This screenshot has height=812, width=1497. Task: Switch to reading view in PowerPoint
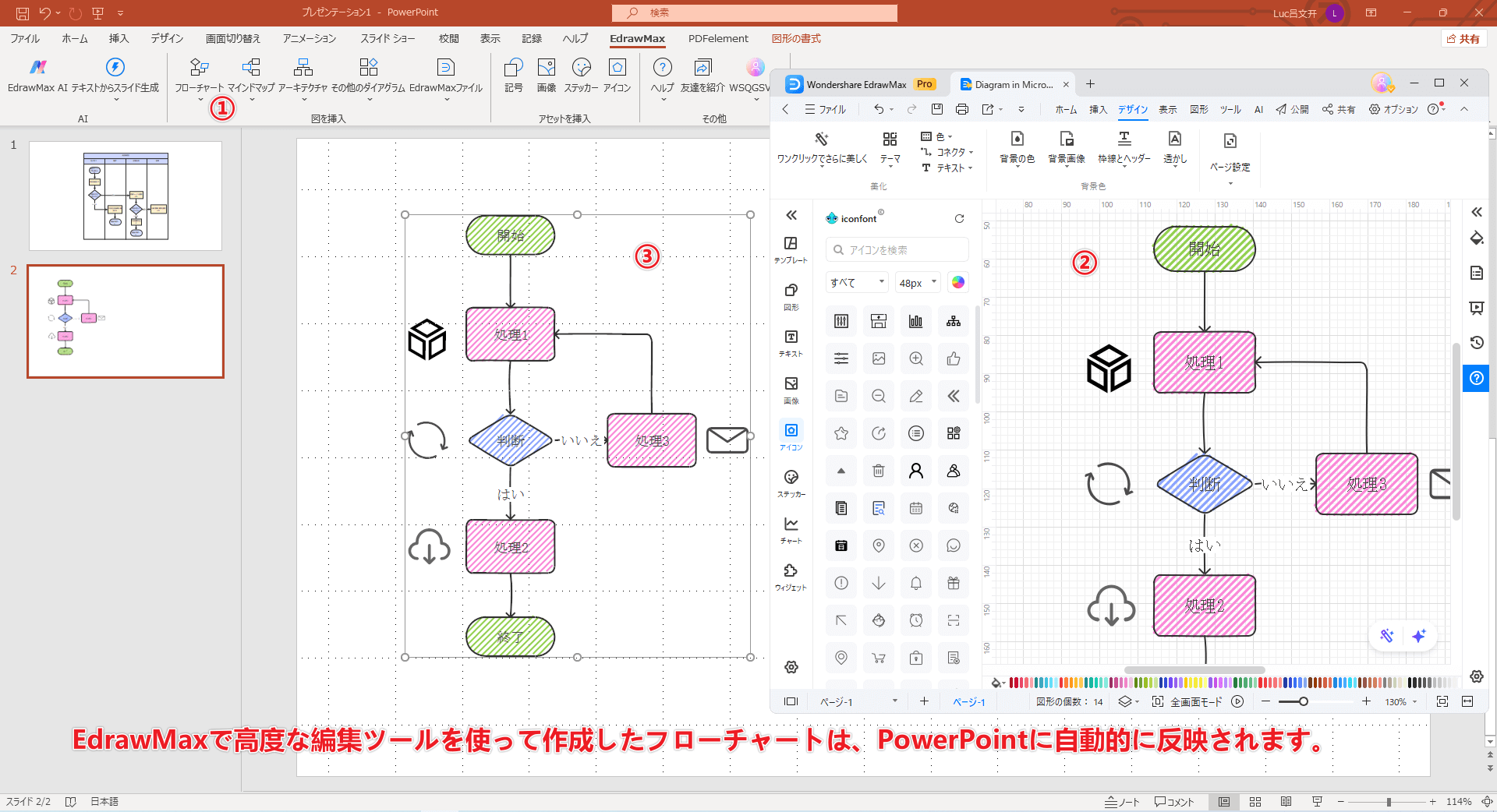point(1286,802)
